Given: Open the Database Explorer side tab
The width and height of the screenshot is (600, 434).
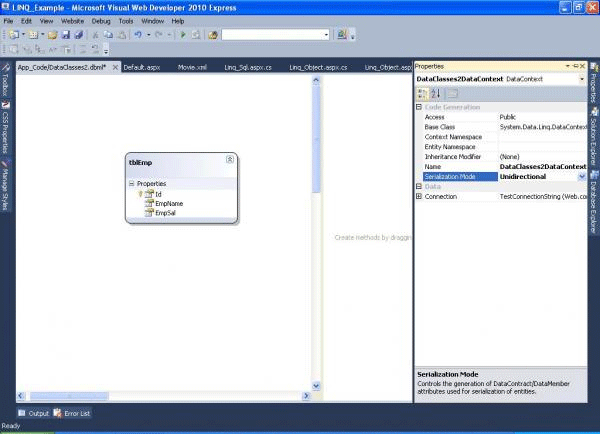Looking at the screenshot, I should [x=594, y=202].
